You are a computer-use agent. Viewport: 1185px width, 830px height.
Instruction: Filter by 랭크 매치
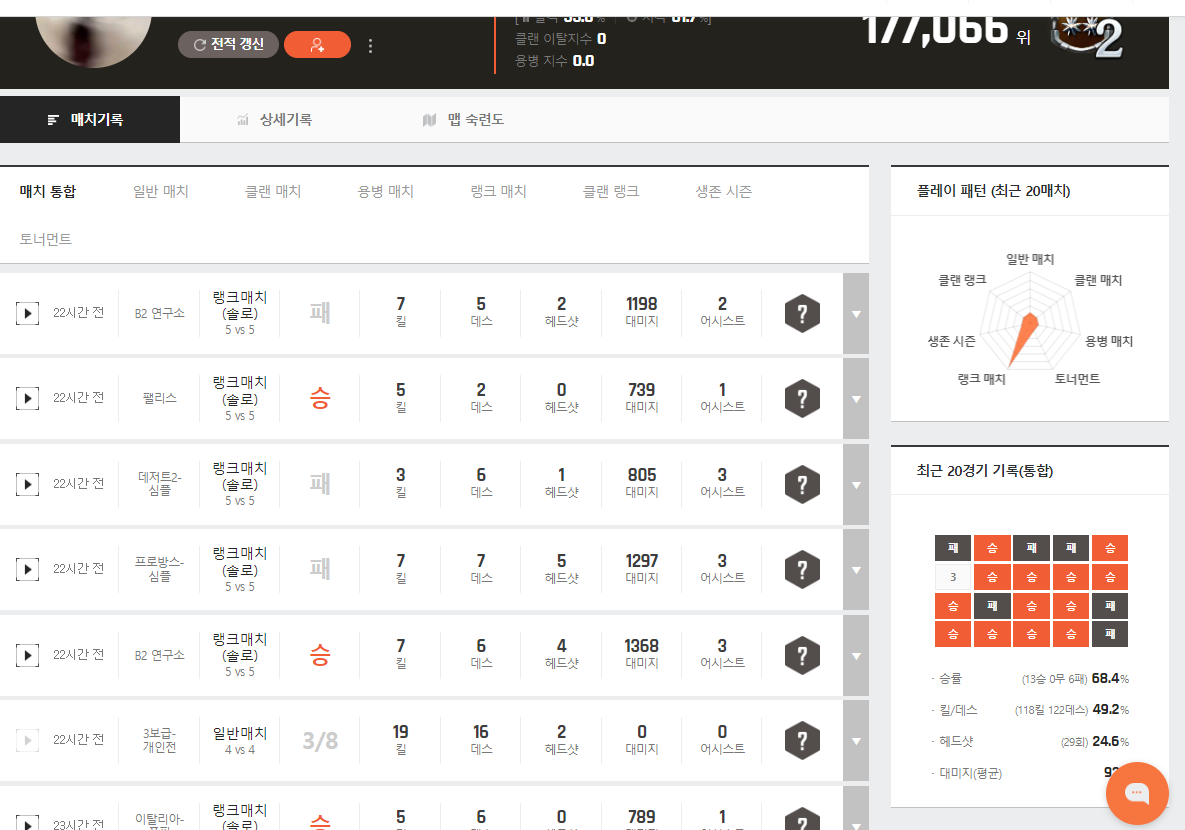coord(498,192)
